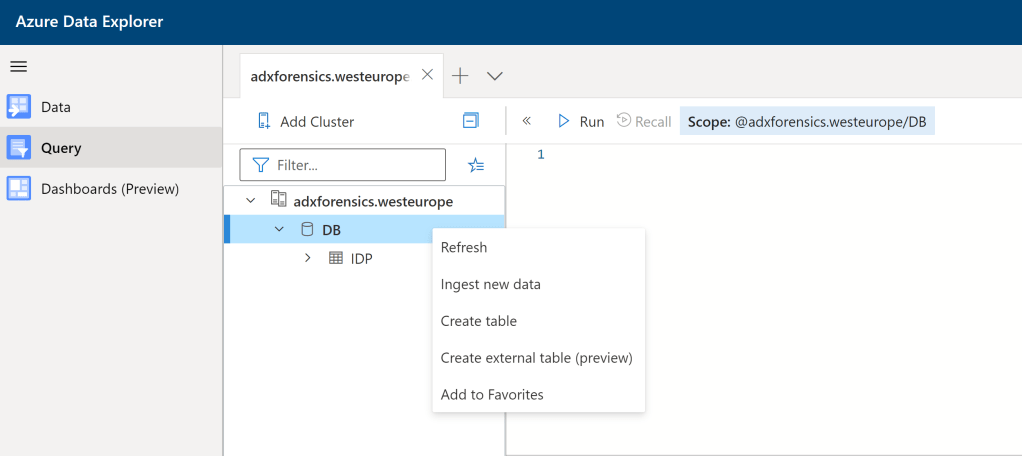Open the favorites star list icon

476,165
